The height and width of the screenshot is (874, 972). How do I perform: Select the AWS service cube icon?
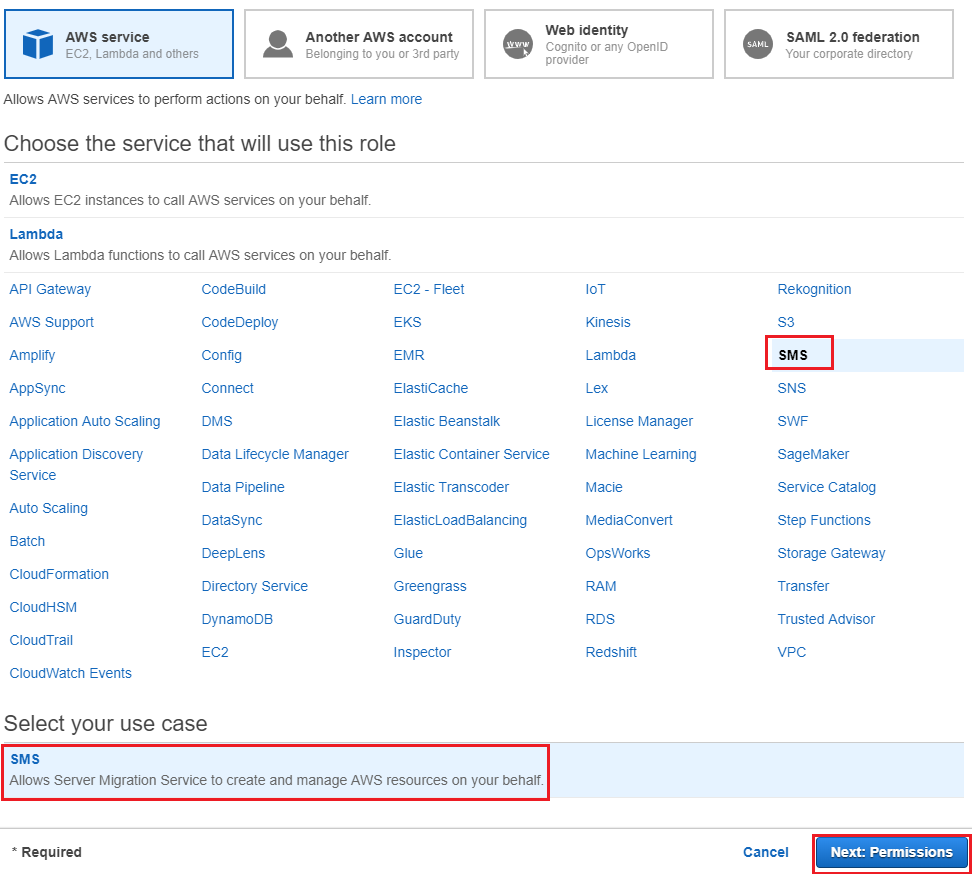(x=38, y=44)
